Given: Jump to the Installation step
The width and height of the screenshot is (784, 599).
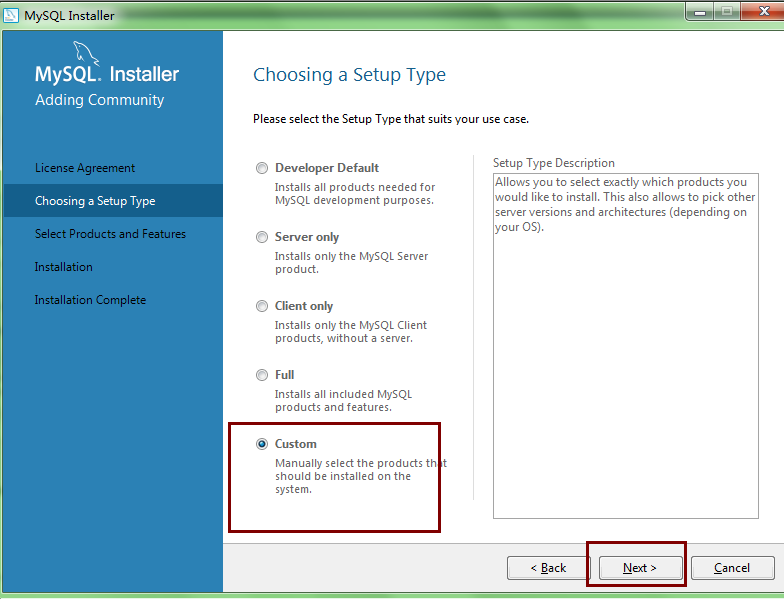Looking at the screenshot, I should pyautogui.click(x=64, y=267).
